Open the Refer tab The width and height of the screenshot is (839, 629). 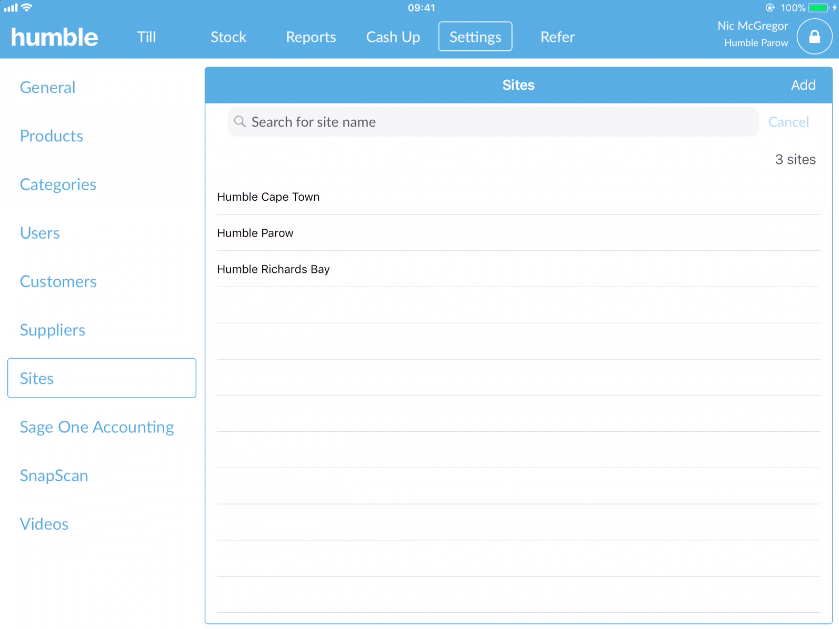click(558, 37)
